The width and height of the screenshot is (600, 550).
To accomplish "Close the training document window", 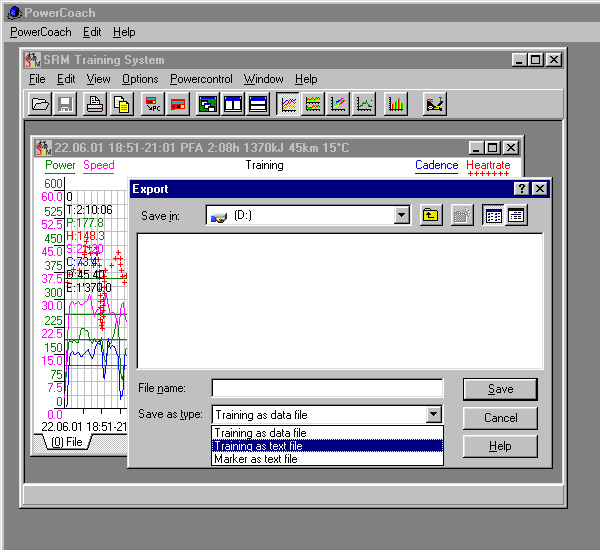I will (x=511, y=148).
